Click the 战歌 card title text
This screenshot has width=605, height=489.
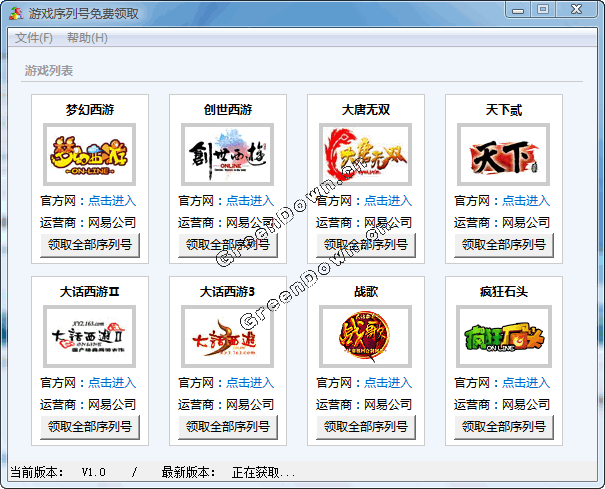pos(366,292)
